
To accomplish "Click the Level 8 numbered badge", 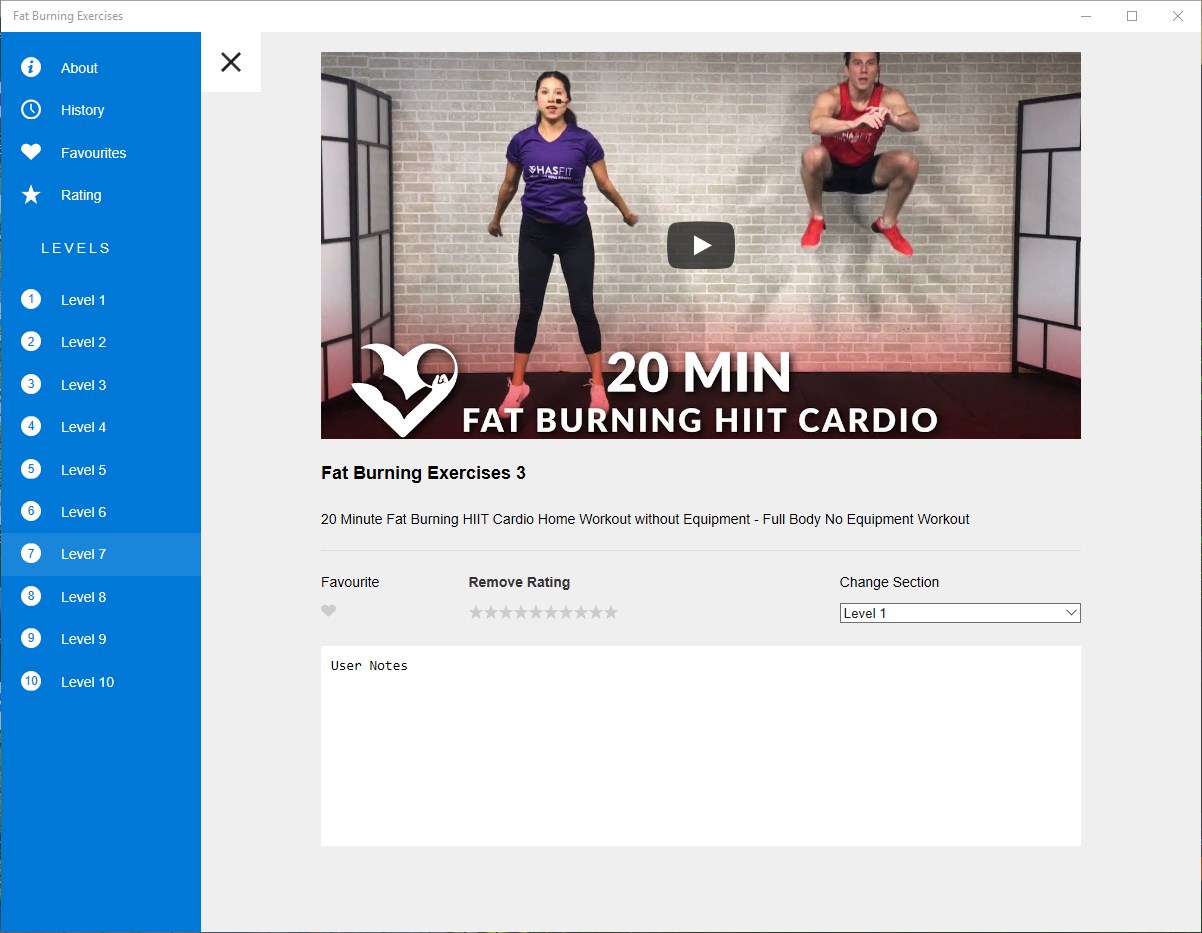I will [x=30, y=596].
